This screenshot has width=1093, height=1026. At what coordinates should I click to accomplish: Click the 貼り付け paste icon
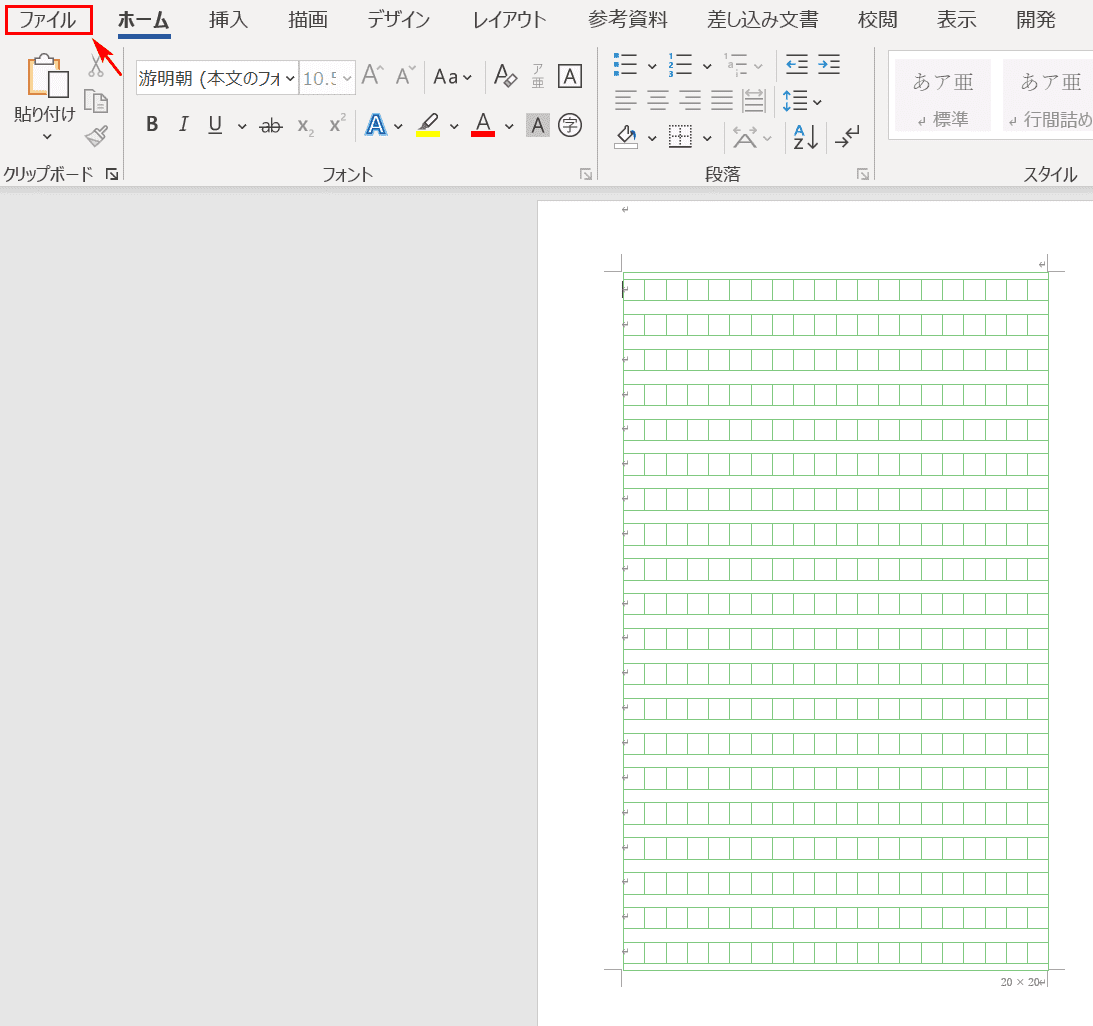[x=47, y=75]
